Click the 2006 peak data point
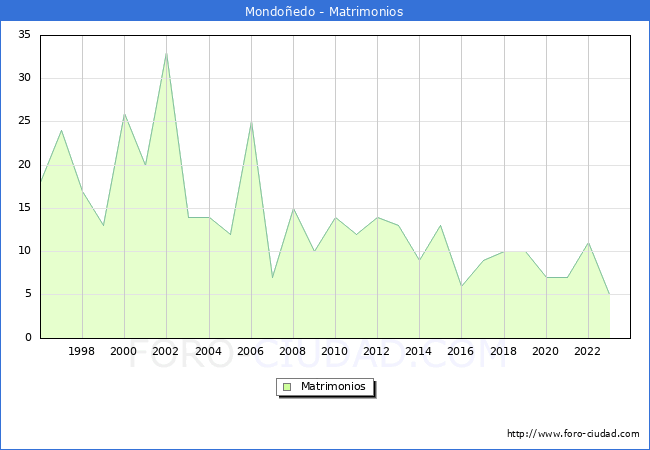This screenshot has width=650, height=450. [x=251, y=122]
